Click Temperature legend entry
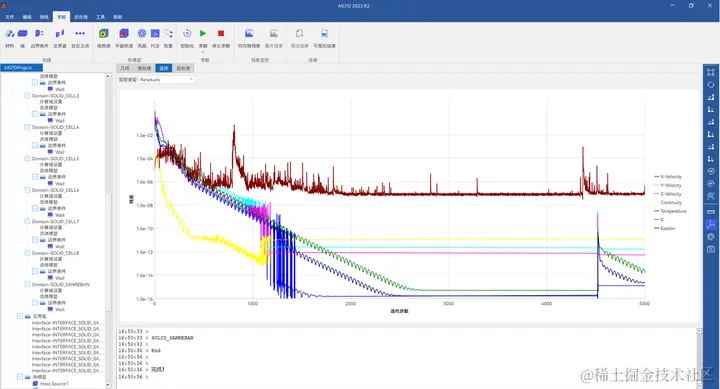This screenshot has width=720, height=389. click(670, 211)
